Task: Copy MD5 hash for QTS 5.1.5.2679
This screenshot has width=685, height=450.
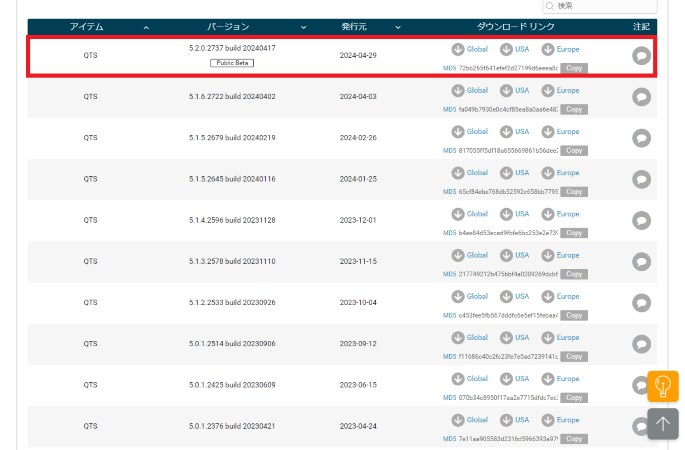Action: [x=574, y=151]
